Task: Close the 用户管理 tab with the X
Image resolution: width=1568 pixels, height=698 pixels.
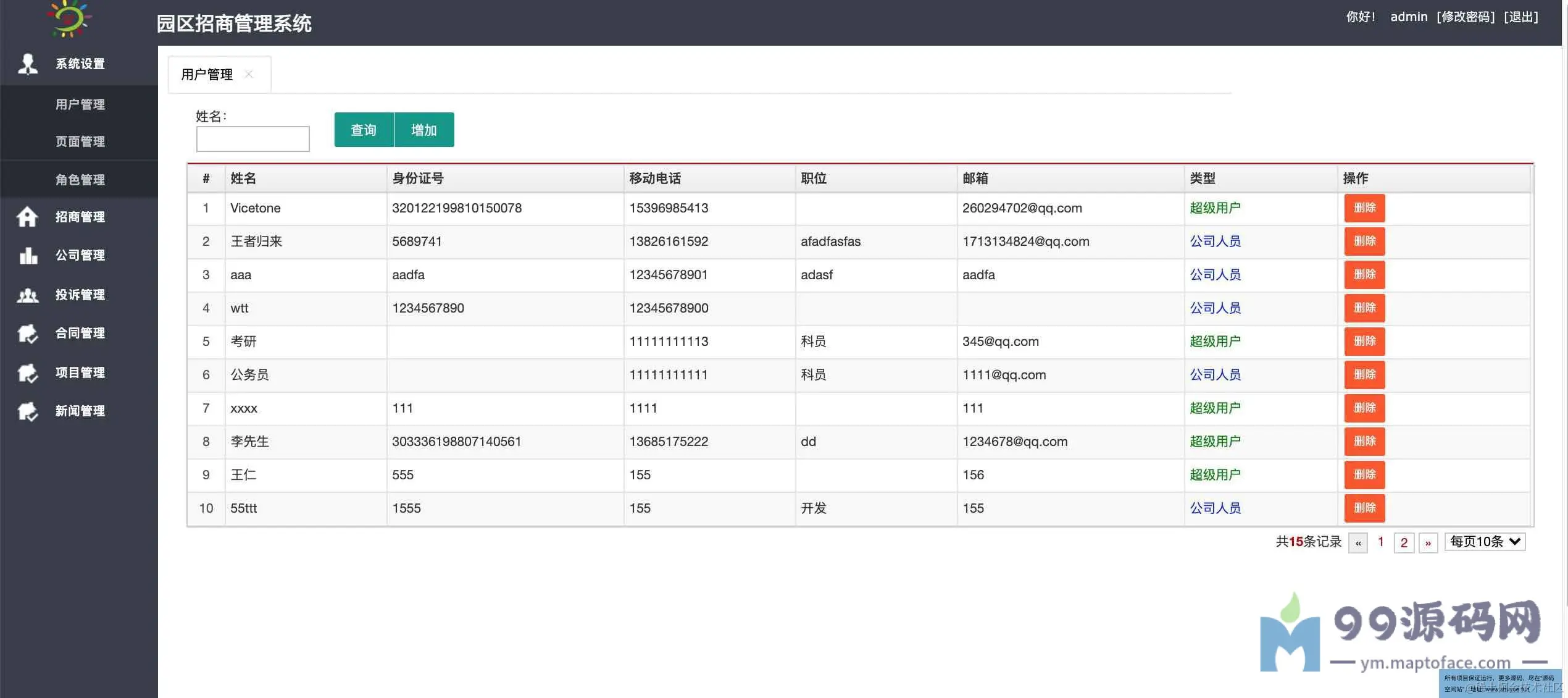Action: [x=249, y=74]
